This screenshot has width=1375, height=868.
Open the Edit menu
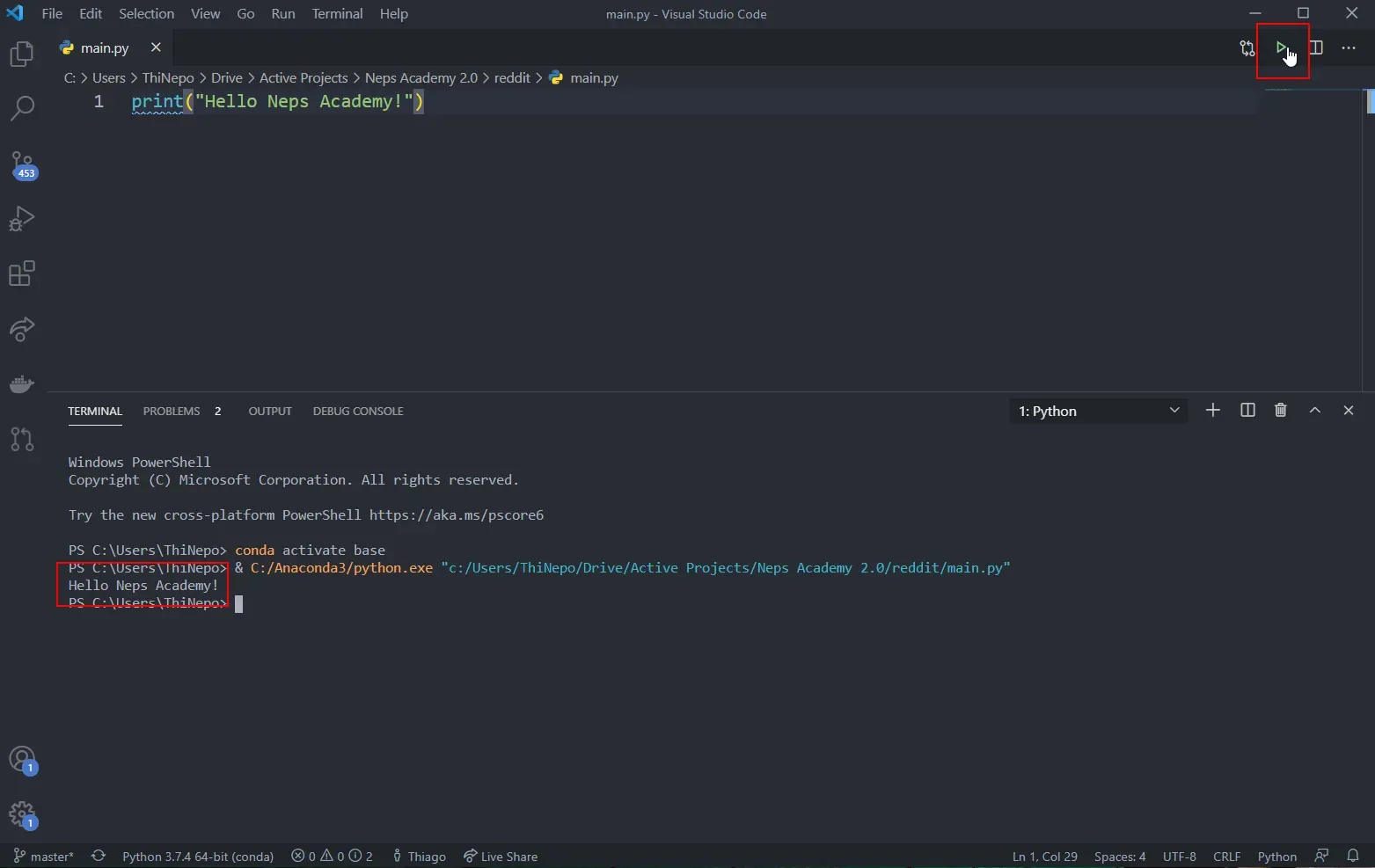coord(91,14)
